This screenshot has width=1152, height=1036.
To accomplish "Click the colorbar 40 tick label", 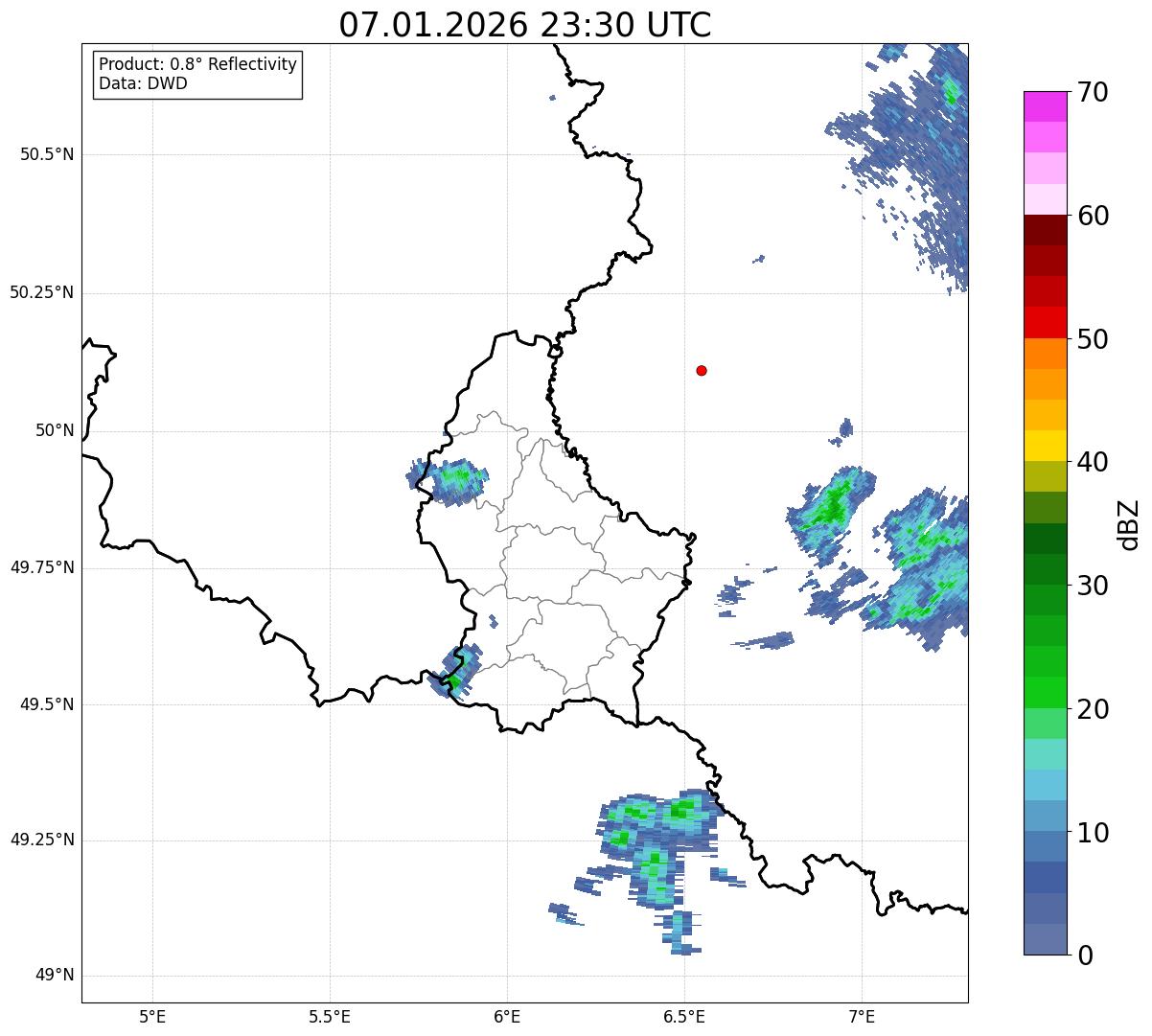I will point(1093,462).
